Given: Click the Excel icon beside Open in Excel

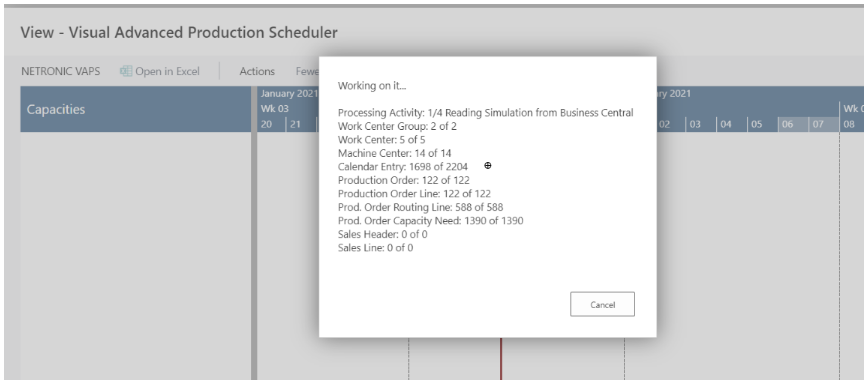Looking at the screenshot, I should pyautogui.click(x=126, y=71).
